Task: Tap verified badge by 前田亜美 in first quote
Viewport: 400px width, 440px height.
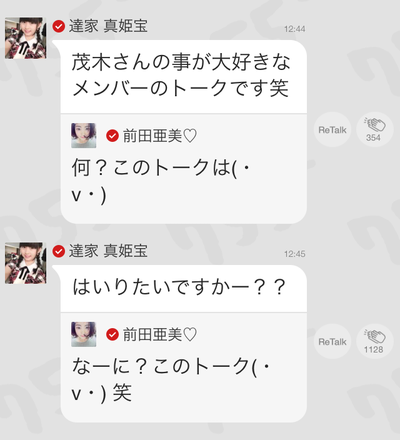Action: pos(112,136)
